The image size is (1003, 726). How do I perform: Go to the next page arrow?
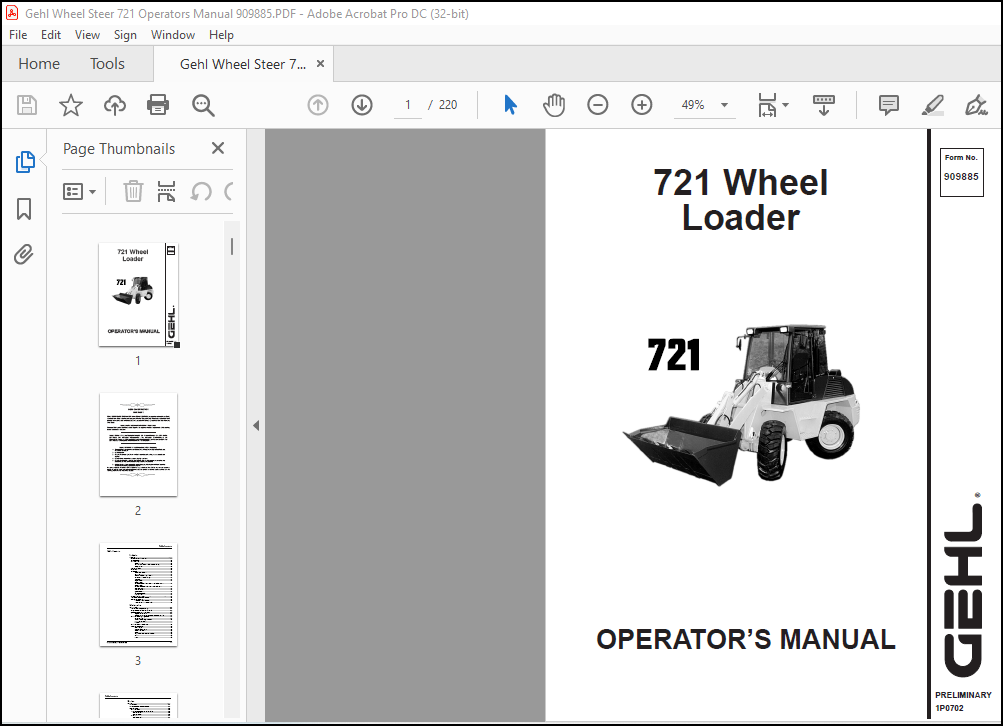tap(362, 105)
